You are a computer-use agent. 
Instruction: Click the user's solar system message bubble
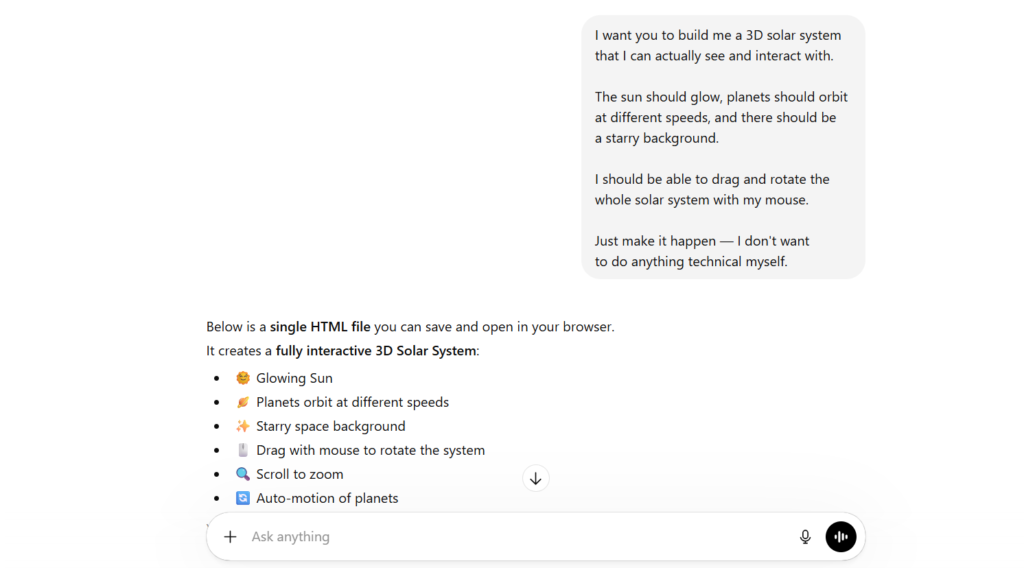coord(722,148)
